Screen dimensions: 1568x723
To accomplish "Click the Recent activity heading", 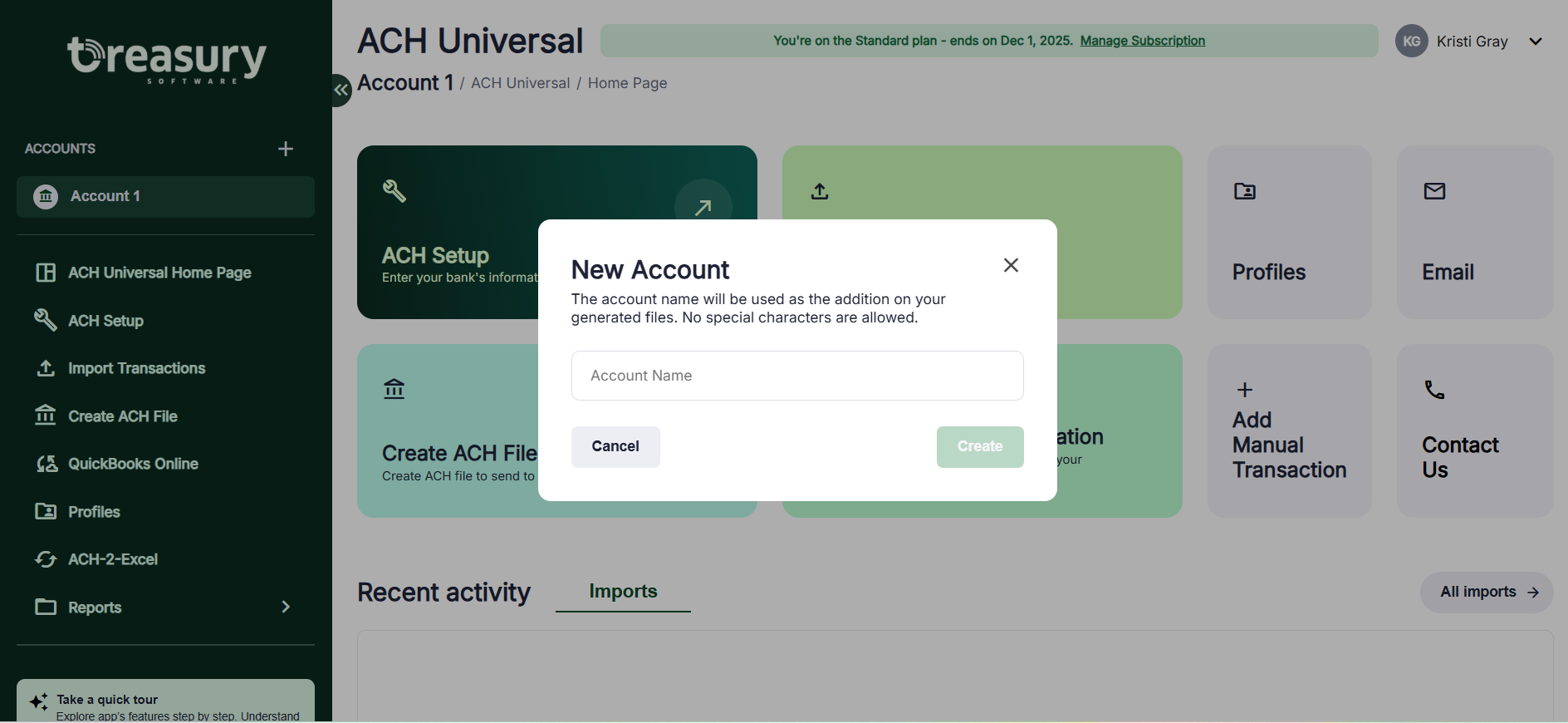I will (443, 593).
